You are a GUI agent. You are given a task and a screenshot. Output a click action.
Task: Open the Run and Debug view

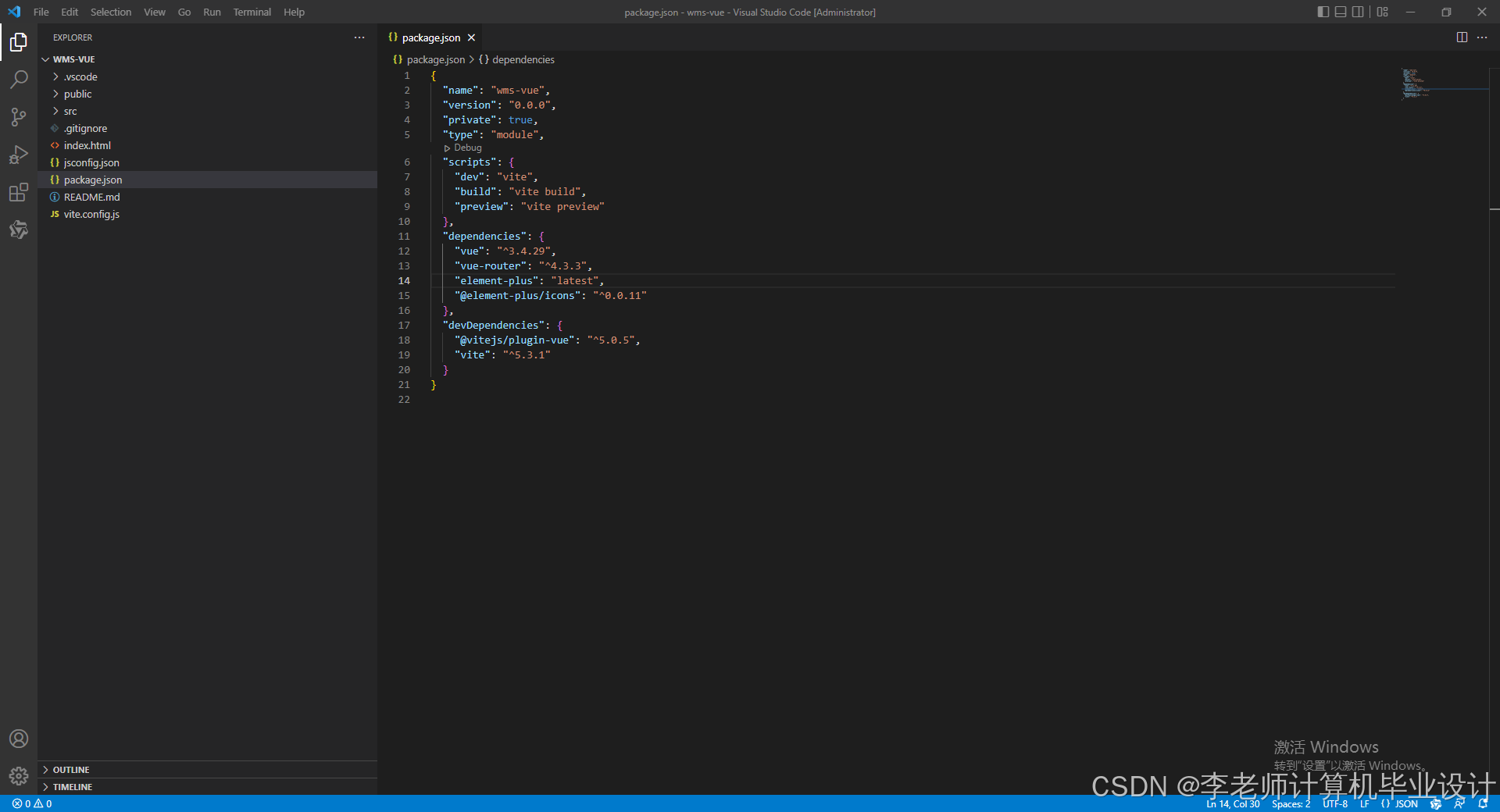coord(19,154)
